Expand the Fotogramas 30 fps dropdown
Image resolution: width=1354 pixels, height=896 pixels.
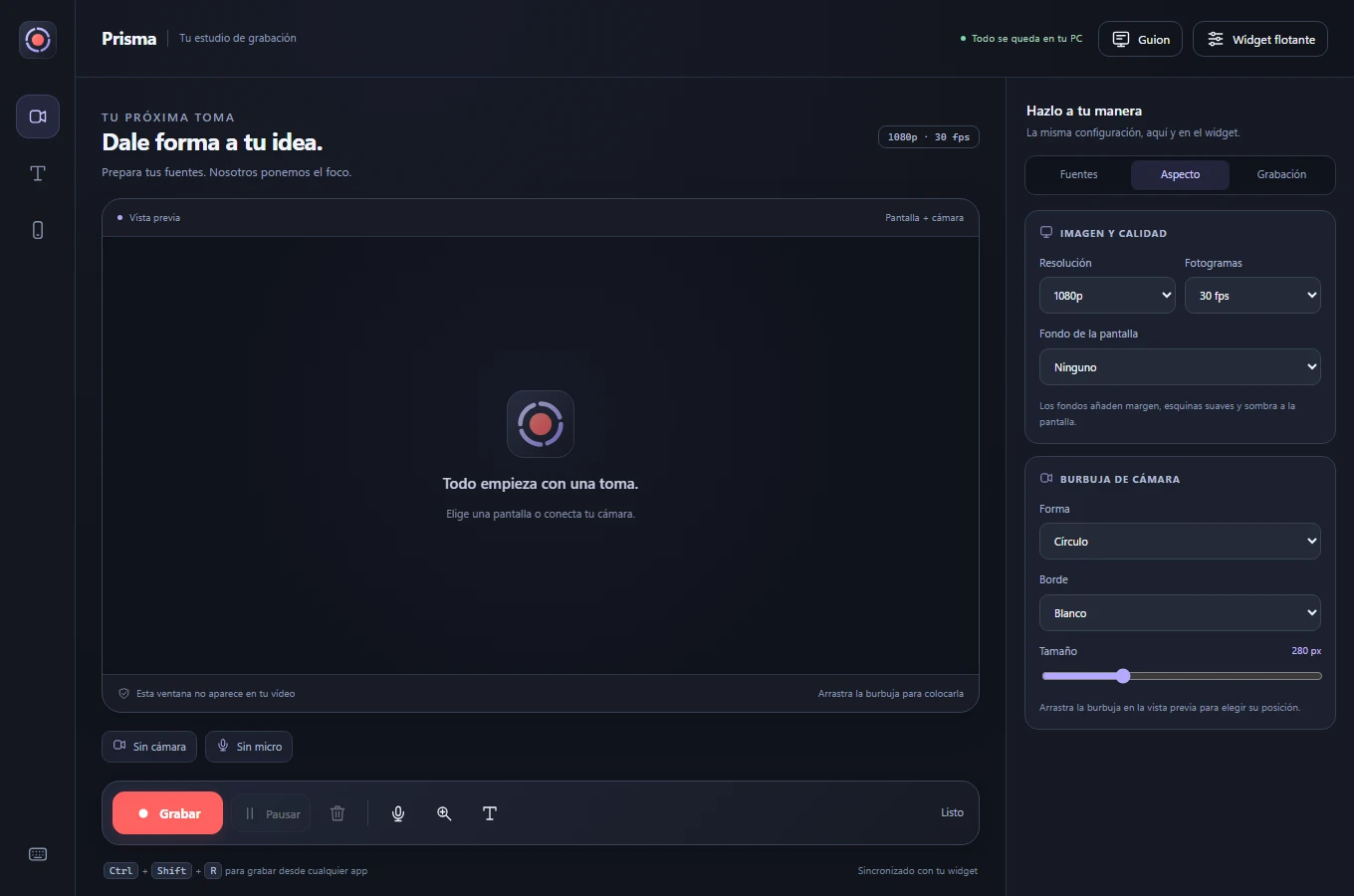pyautogui.click(x=1252, y=296)
